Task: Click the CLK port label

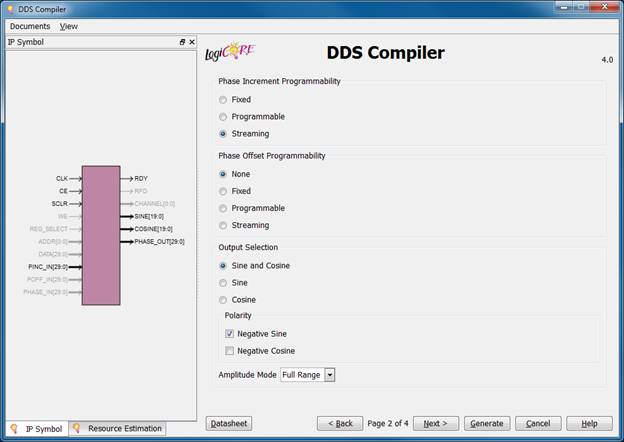Action: (62, 179)
